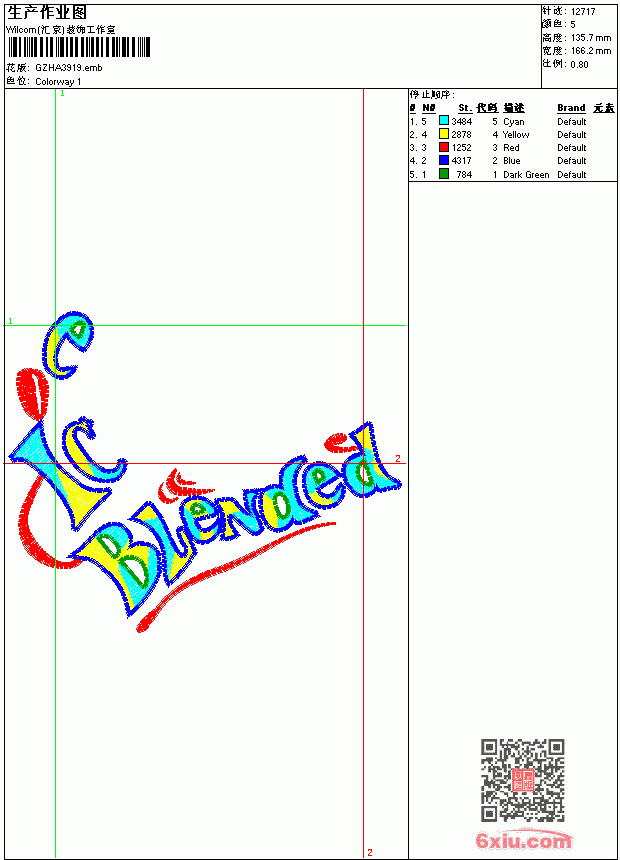The height and width of the screenshot is (860, 620).
Task: Select the Cyan row description text
Action: pyautogui.click(x=514, y=122)
